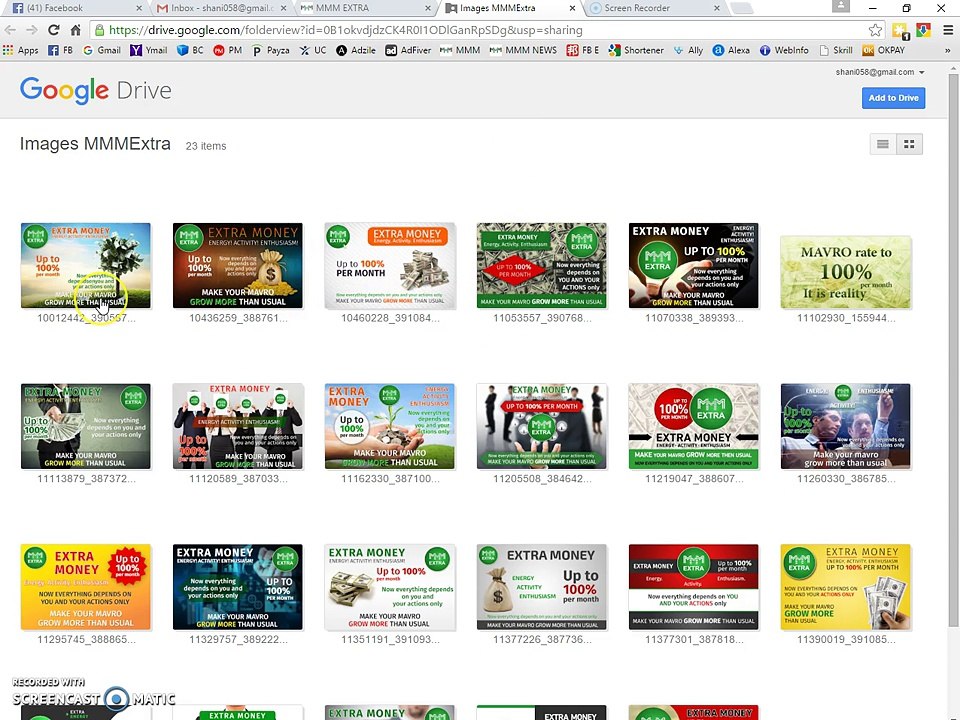This screenshot has height=720, width=960.
Task: Open thumbnail 11053557_390768
Action: click(x=542, y=266)
